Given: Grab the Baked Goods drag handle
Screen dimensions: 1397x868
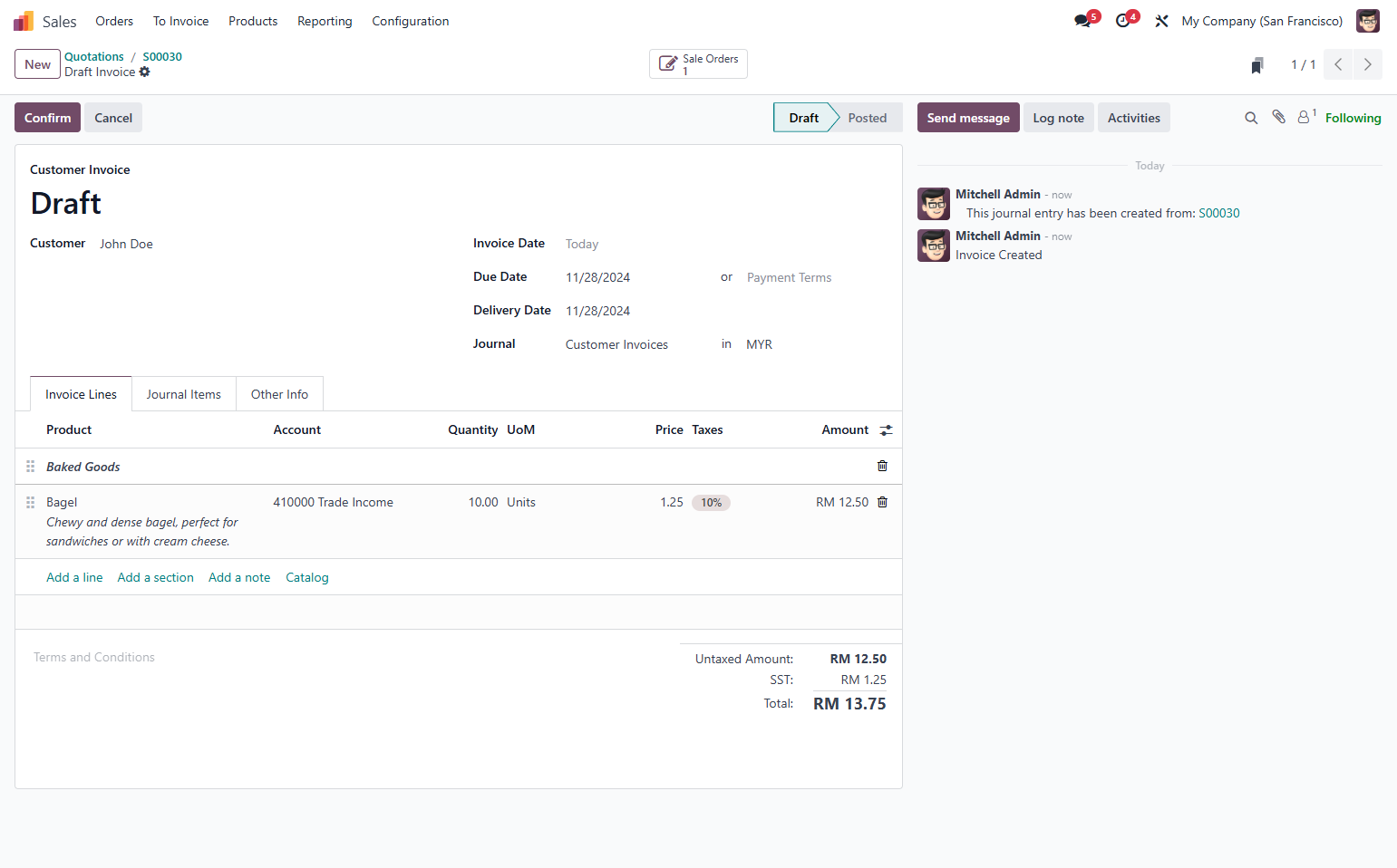Looking at the screenshot, I should click(x=31, y=466).
